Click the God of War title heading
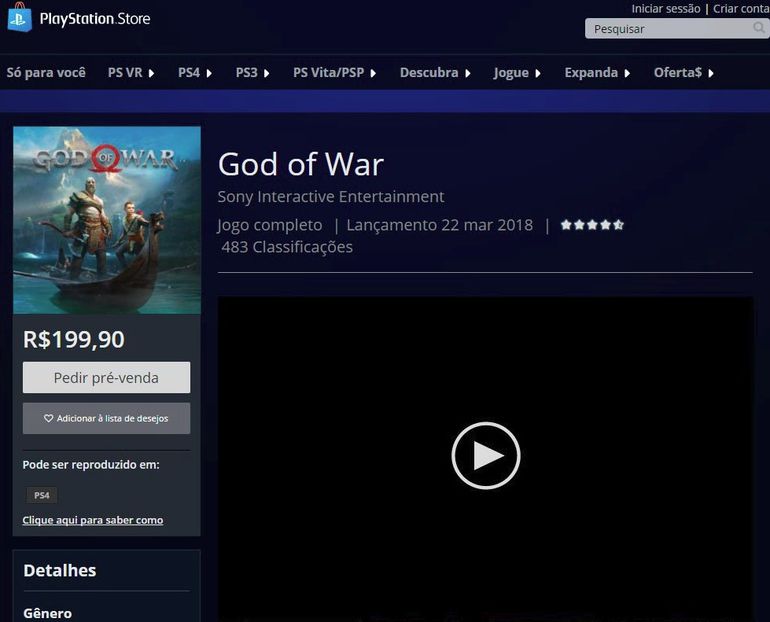Viewport: 770px width, 622px height. (x=301, y=164)
